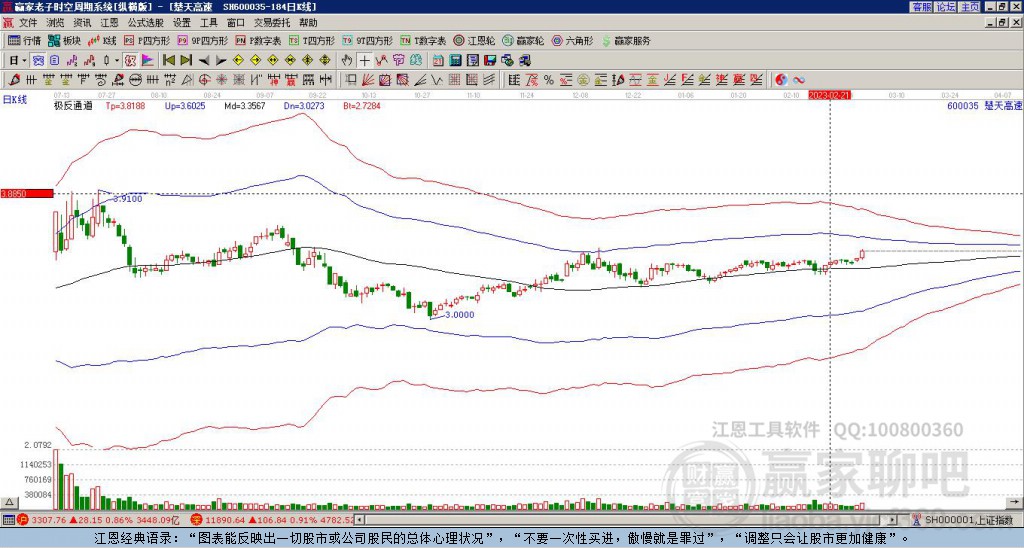Click the colorful flag icon
Image resolution: width=1024 pixels, height=548 pixels.
(148, 61)
